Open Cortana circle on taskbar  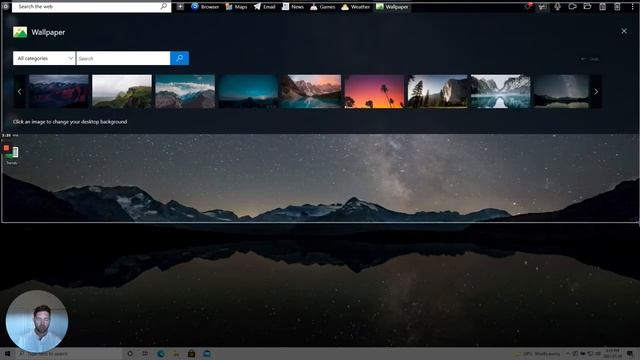click(130, 353)
